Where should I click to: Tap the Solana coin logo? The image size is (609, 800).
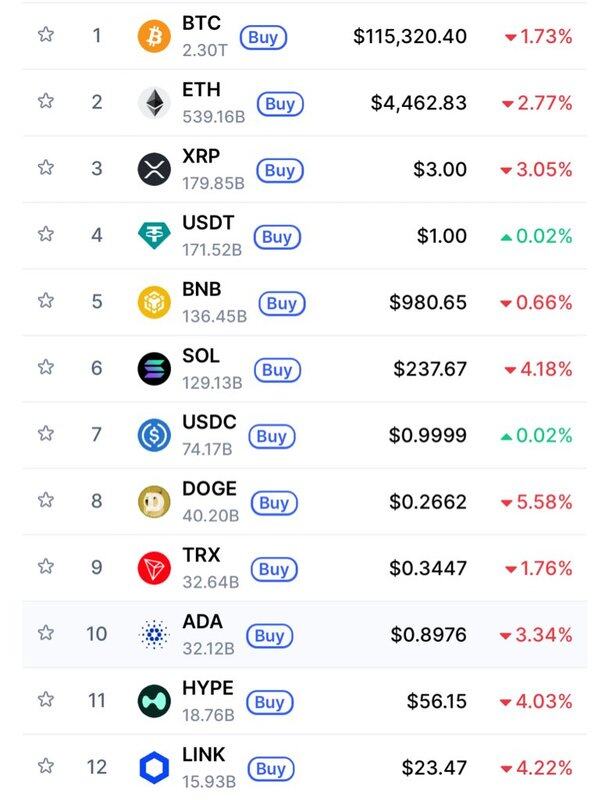pos(154,368)
